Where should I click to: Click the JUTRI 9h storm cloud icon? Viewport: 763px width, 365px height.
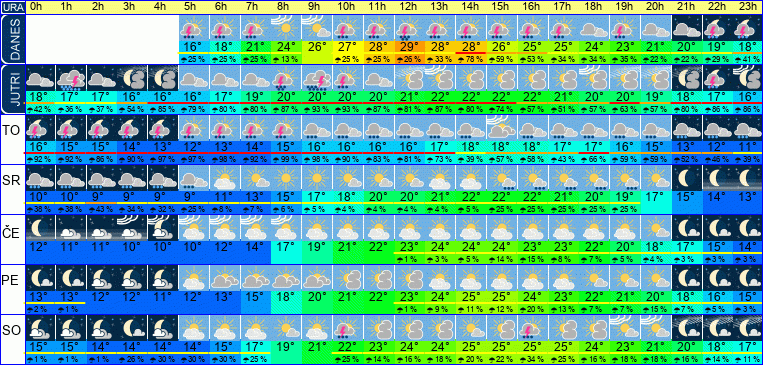316,77
